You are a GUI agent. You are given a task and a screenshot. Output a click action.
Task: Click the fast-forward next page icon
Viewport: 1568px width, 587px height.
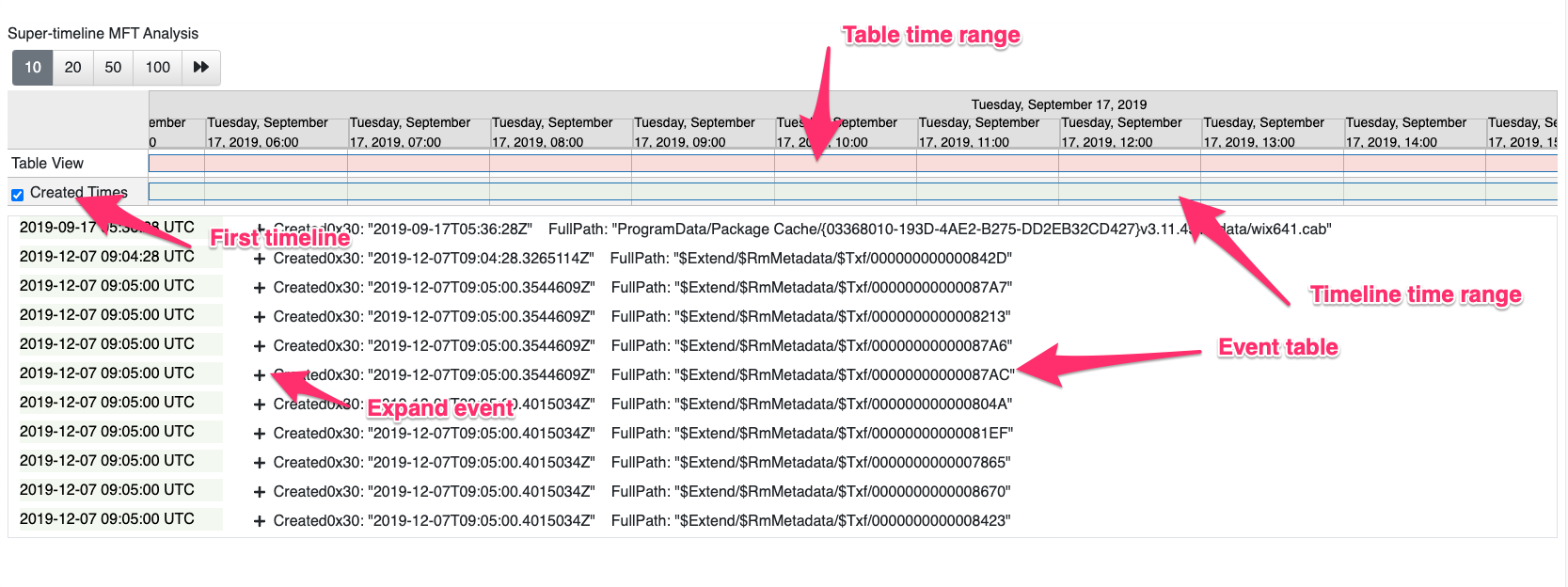point(200,68)
